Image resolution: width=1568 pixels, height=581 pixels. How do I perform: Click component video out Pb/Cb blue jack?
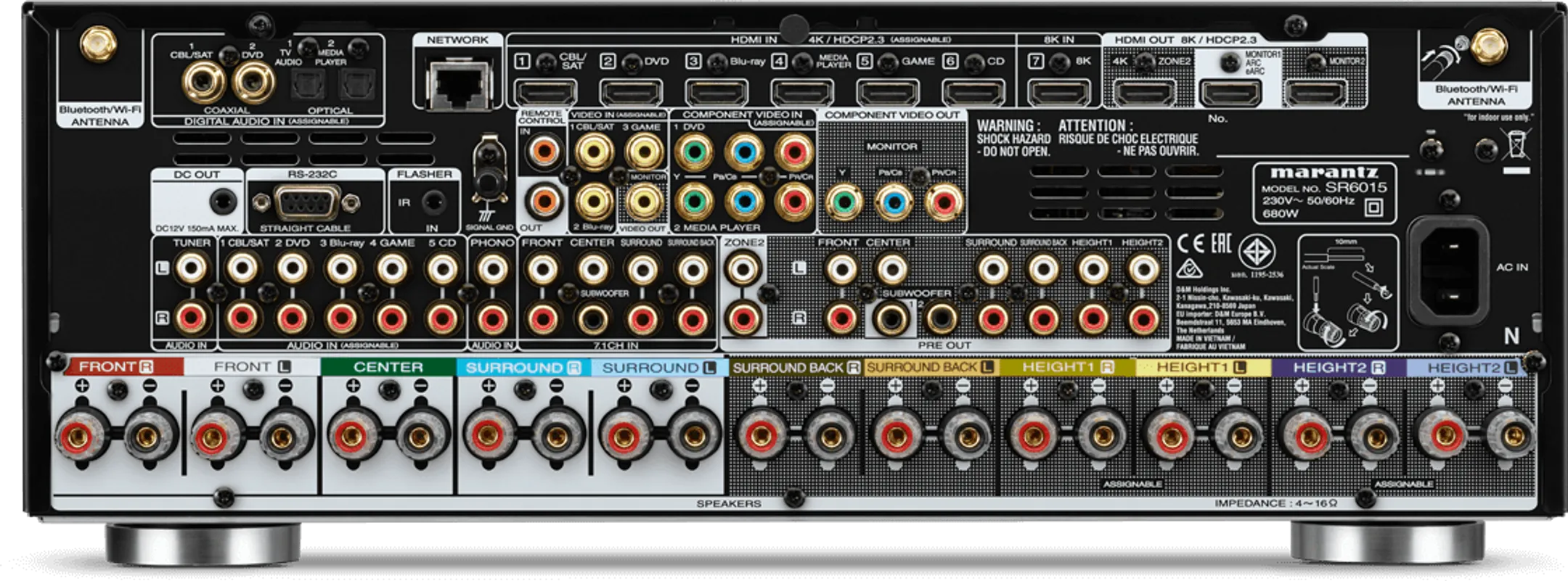pyautogui.click(x=893, y=202)
